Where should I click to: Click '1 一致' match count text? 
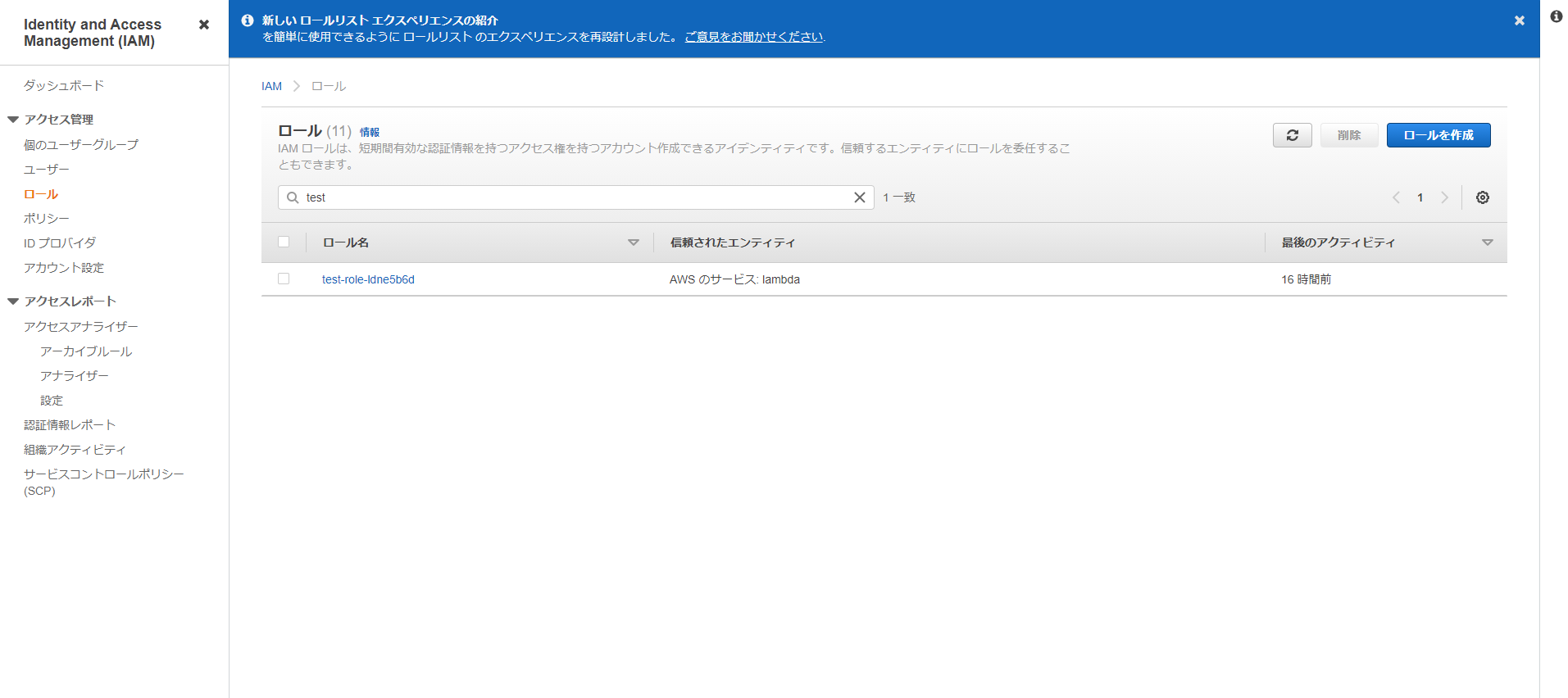tap(899, 197)
